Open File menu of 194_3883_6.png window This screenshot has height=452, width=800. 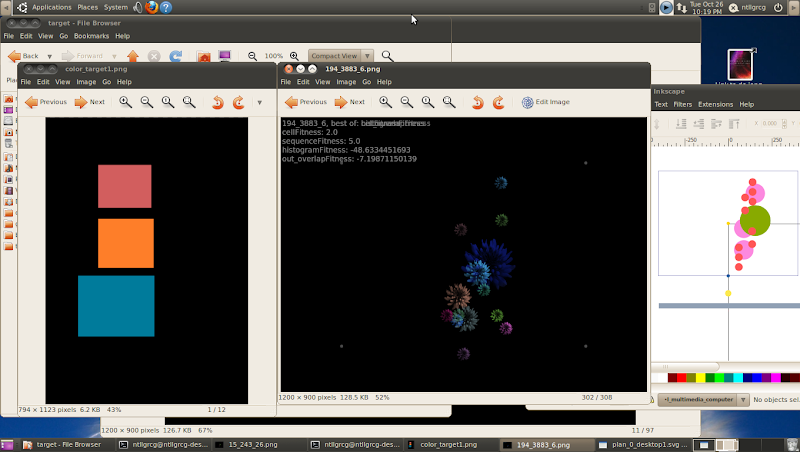(286, 82)
